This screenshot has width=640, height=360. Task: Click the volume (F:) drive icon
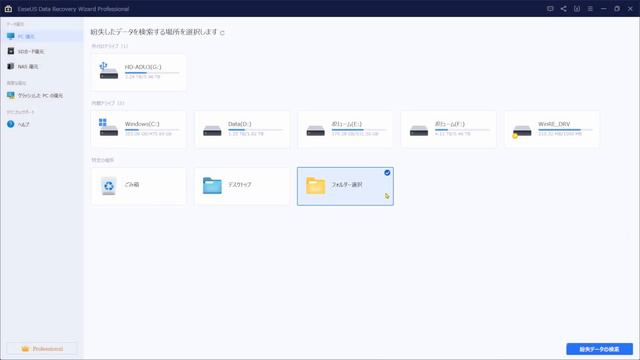pos(419,131)
